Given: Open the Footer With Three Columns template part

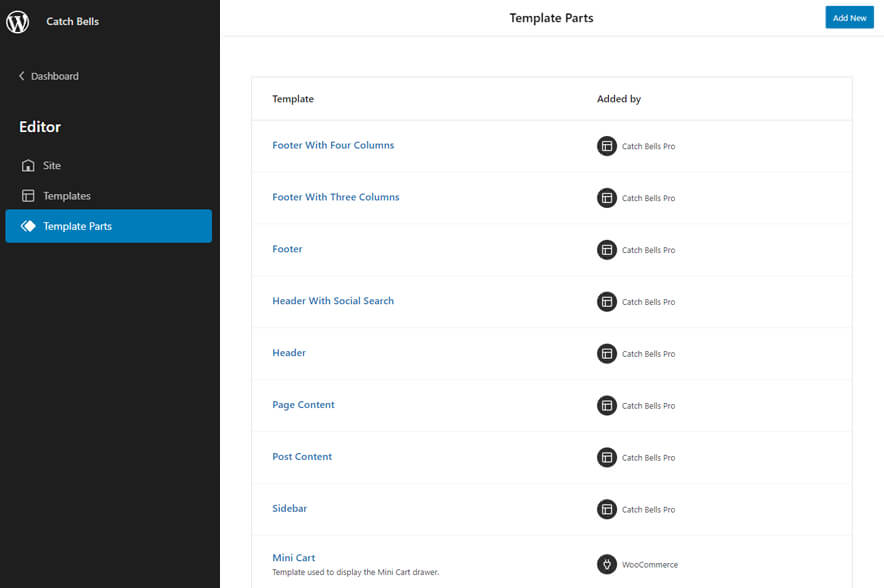Looking at the screenshot, I should pos(336,197).
